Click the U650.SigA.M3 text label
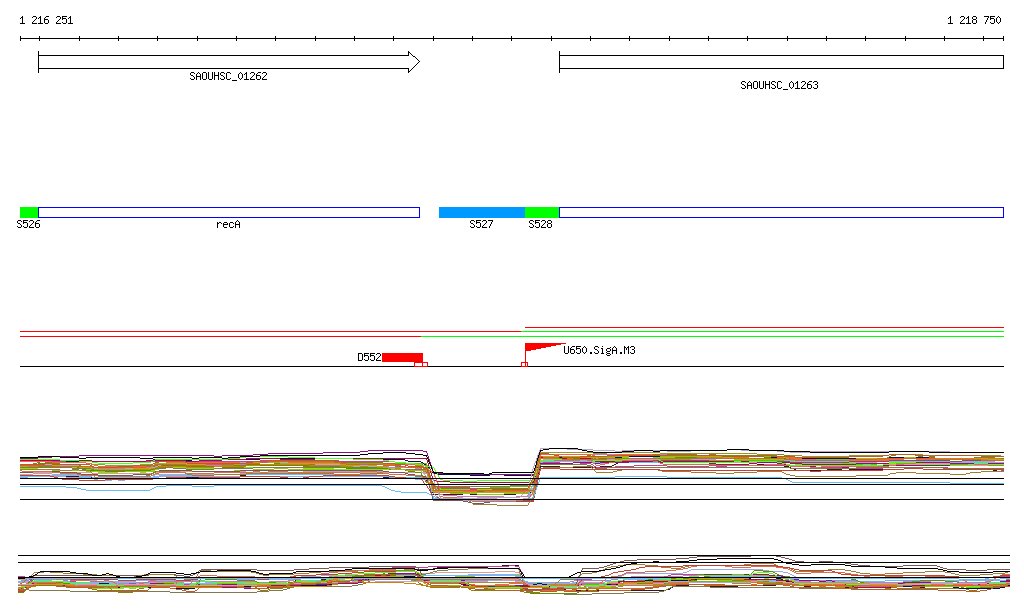The height and width of the screenshot is (611, 1024). coord(600,350)
